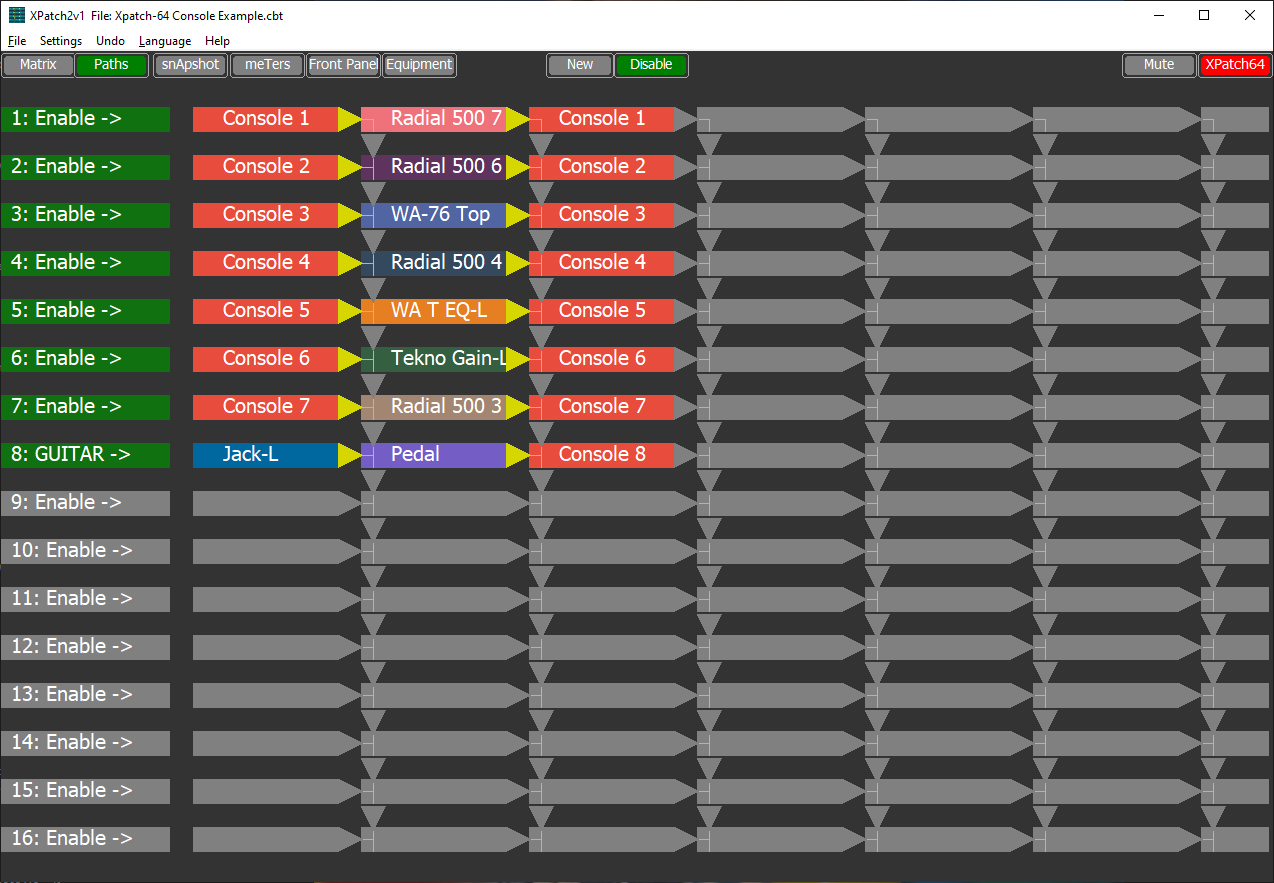Image resolution: width=1274 pixels, height=883 pixels.
Task: Toggle path 3: Enable
Action: coord(85,215)
